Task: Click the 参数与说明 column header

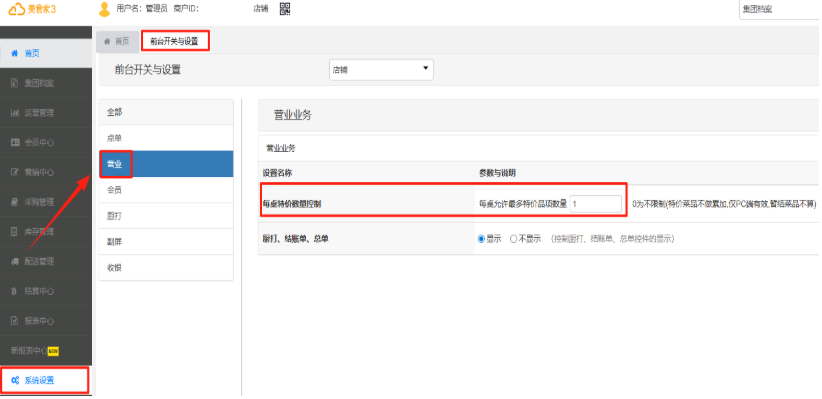Action: point(497,173)
